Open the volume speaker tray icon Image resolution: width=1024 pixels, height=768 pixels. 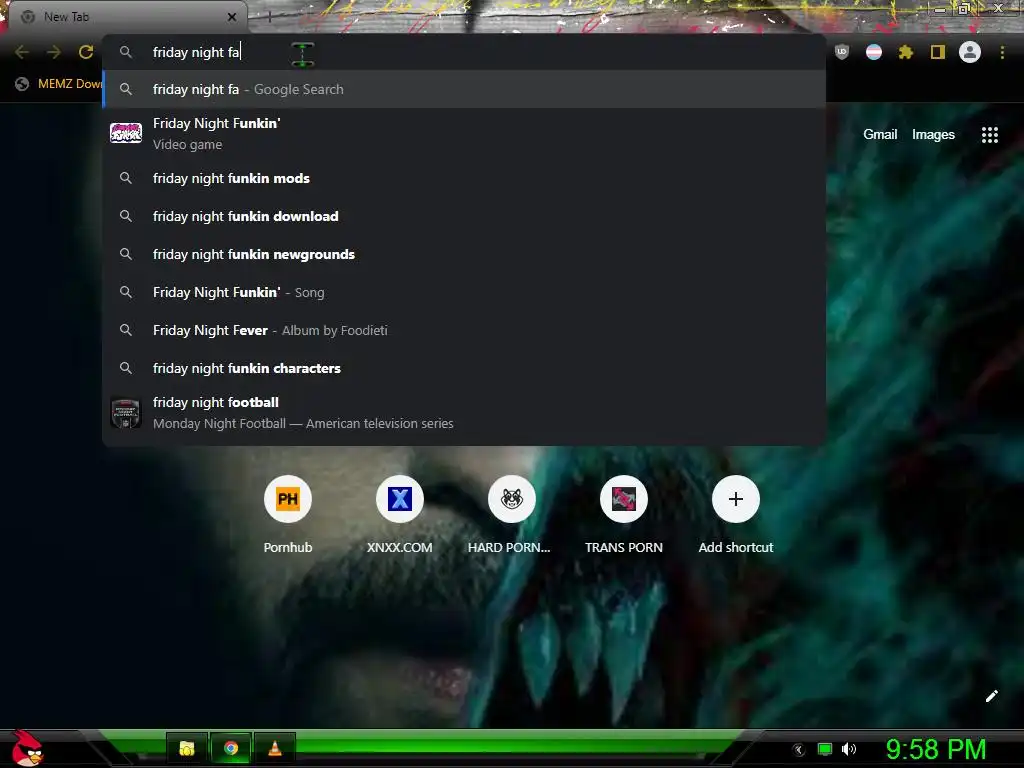[x=849, y=749]
